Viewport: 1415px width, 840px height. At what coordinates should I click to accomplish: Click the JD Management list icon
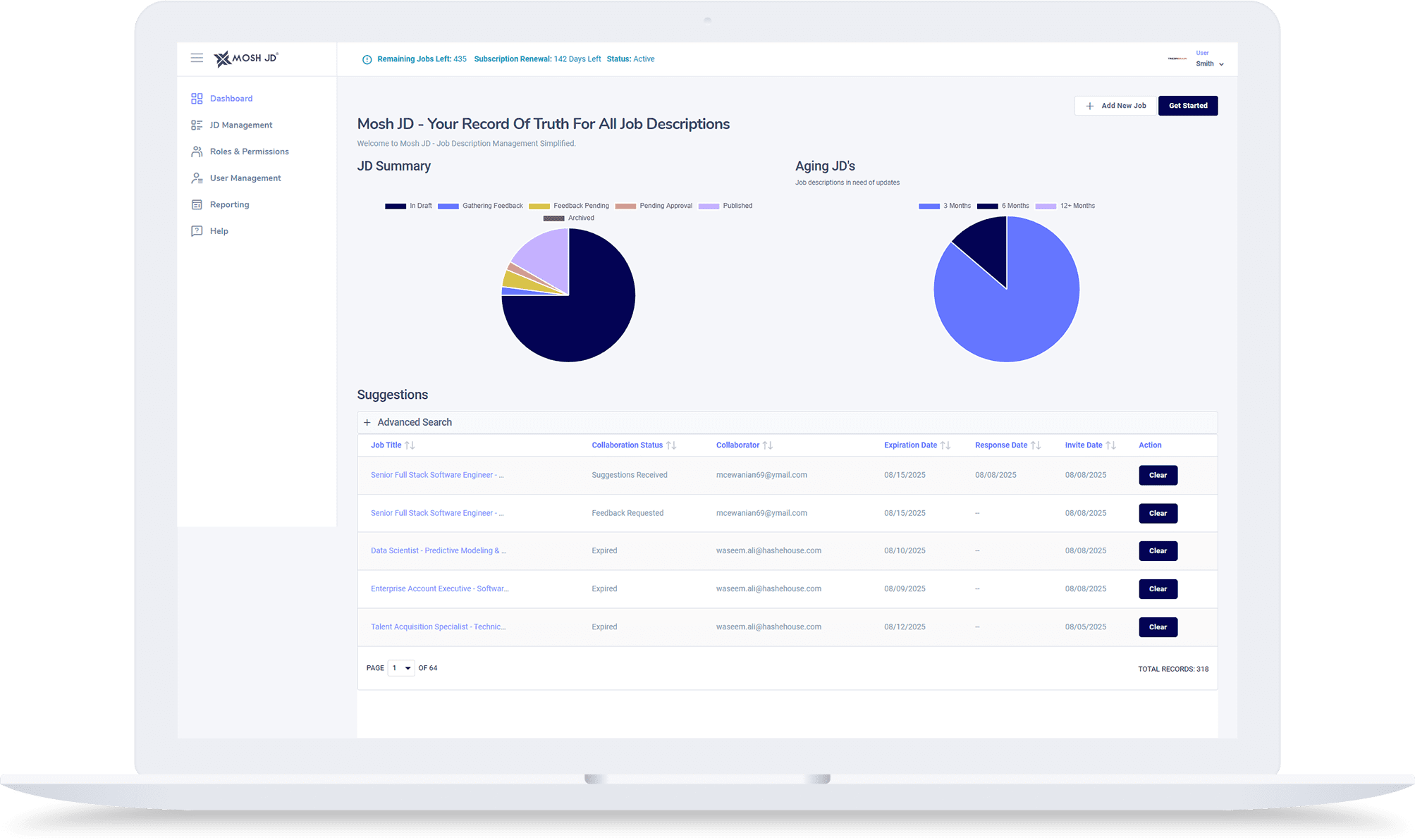click(x=197, y=125)
